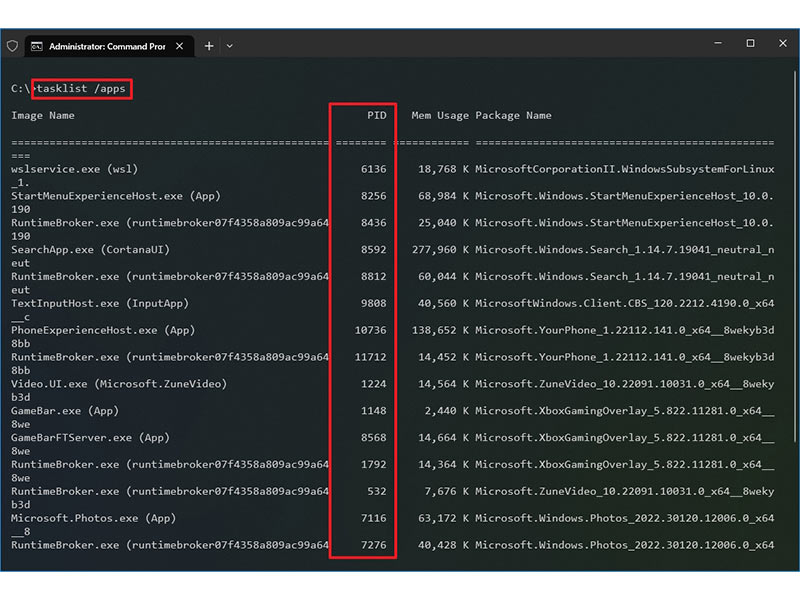
Task: Click GameBarFTServer.exe (App) entry
Action: (90, 438)
